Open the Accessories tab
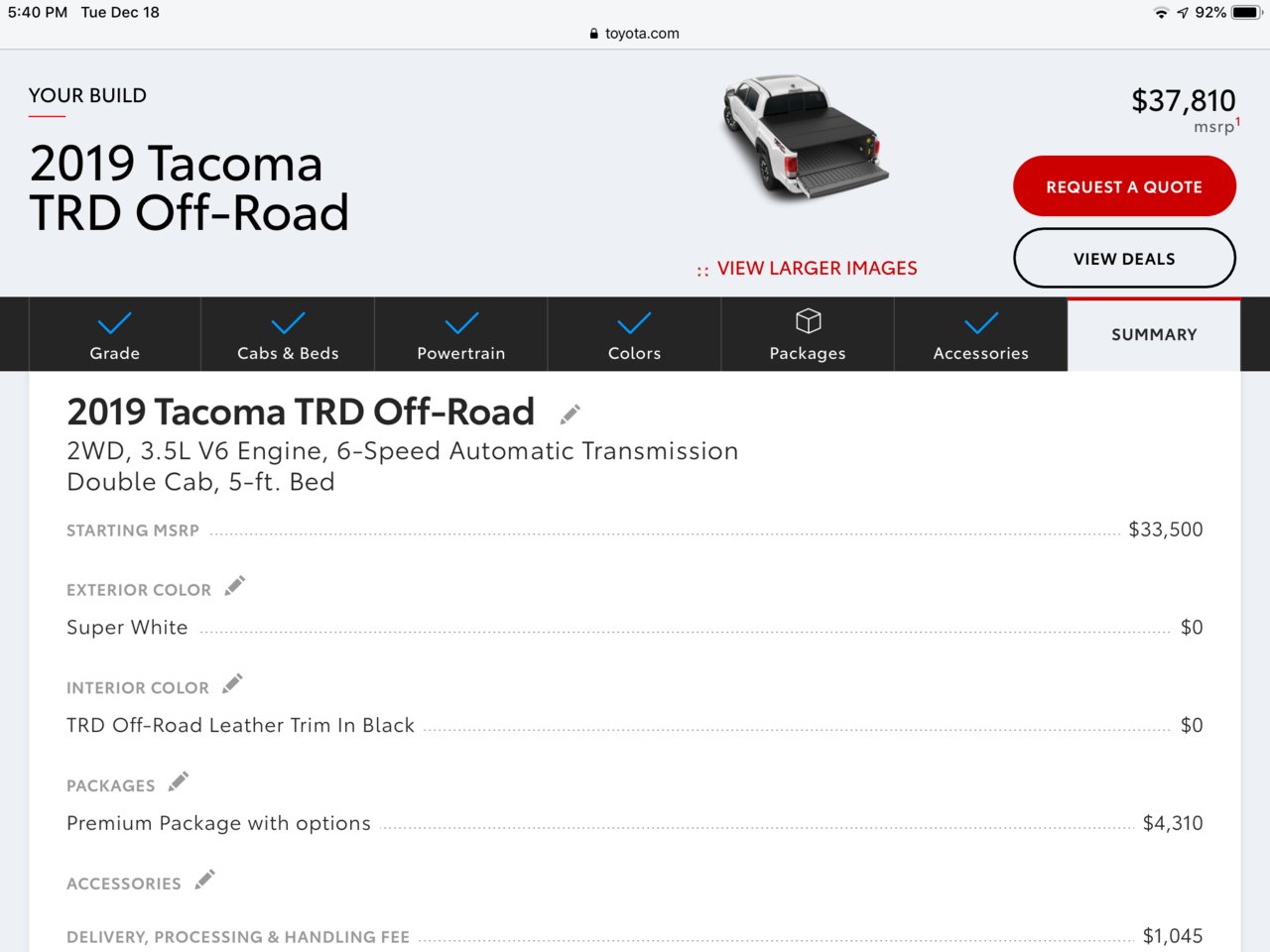 coord(980,335)
